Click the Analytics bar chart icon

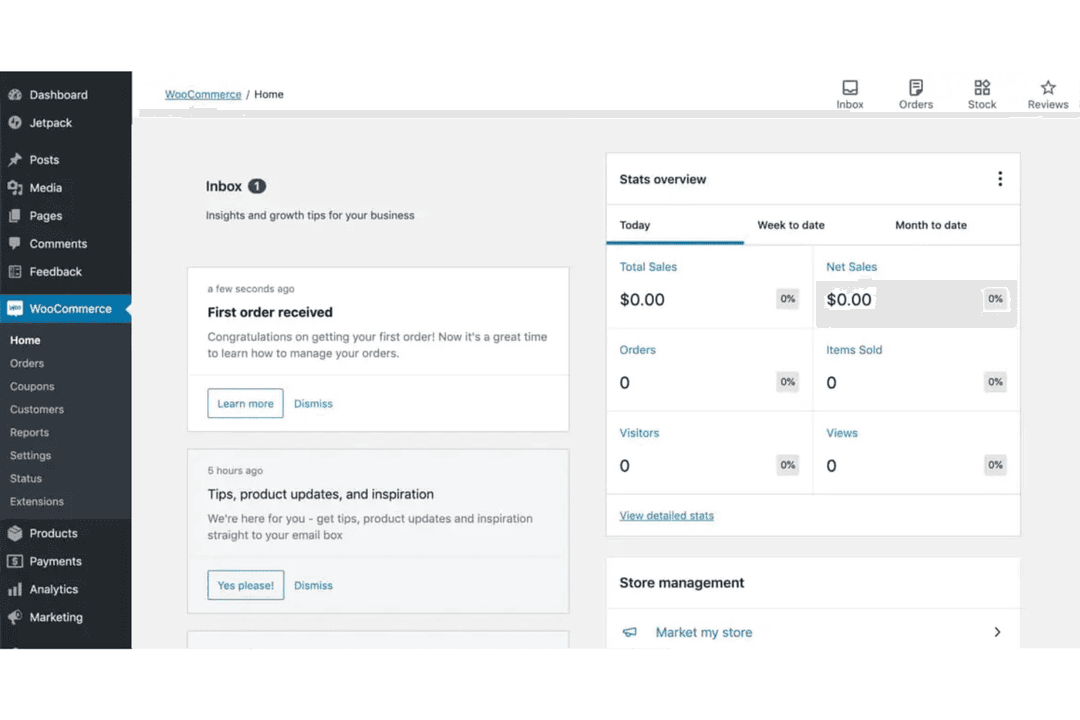tap(15, 589)
